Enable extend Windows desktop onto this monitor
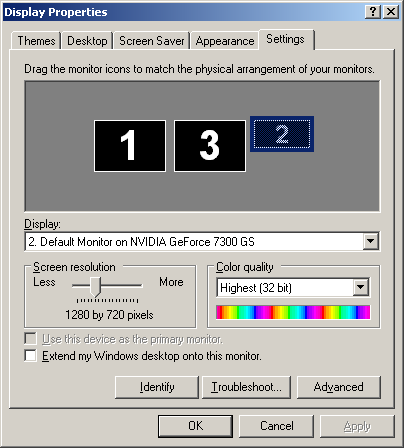The image size is (404, 448). [30, 356]
